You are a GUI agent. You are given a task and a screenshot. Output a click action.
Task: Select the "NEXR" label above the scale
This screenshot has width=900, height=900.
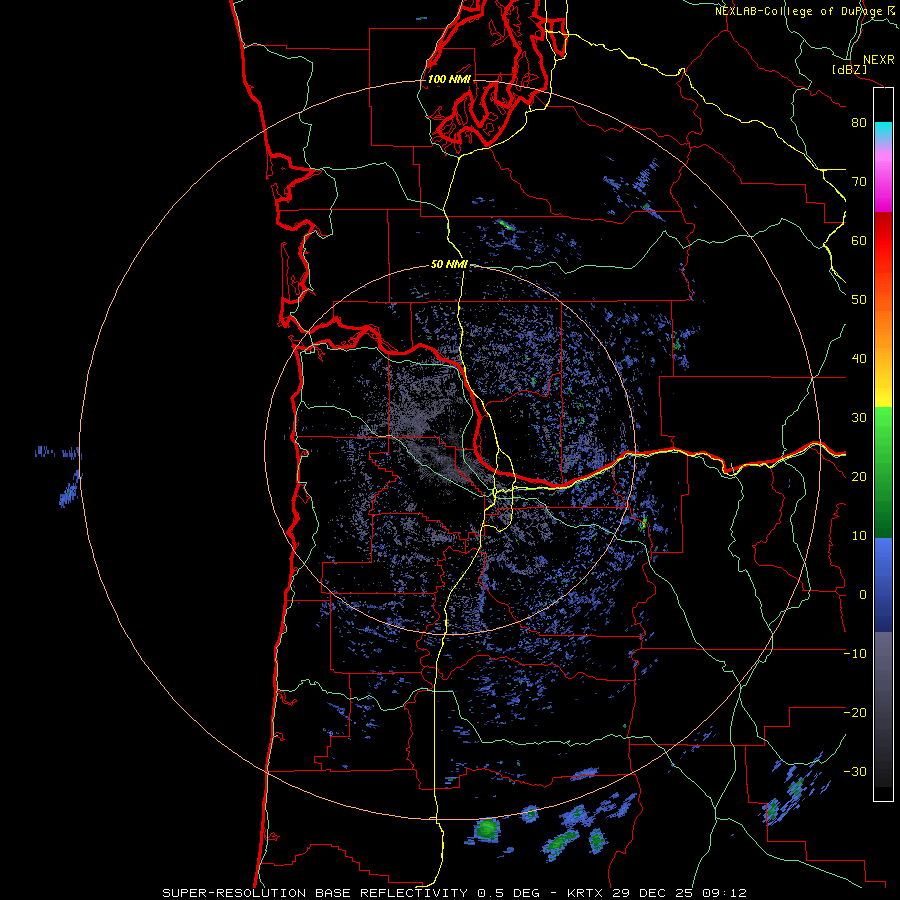click(x=879, y=60)
